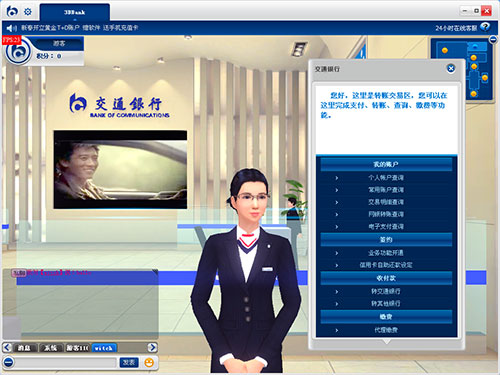Open the emoji smiley picker in chat
500x375 pixels.
[149, 362]
